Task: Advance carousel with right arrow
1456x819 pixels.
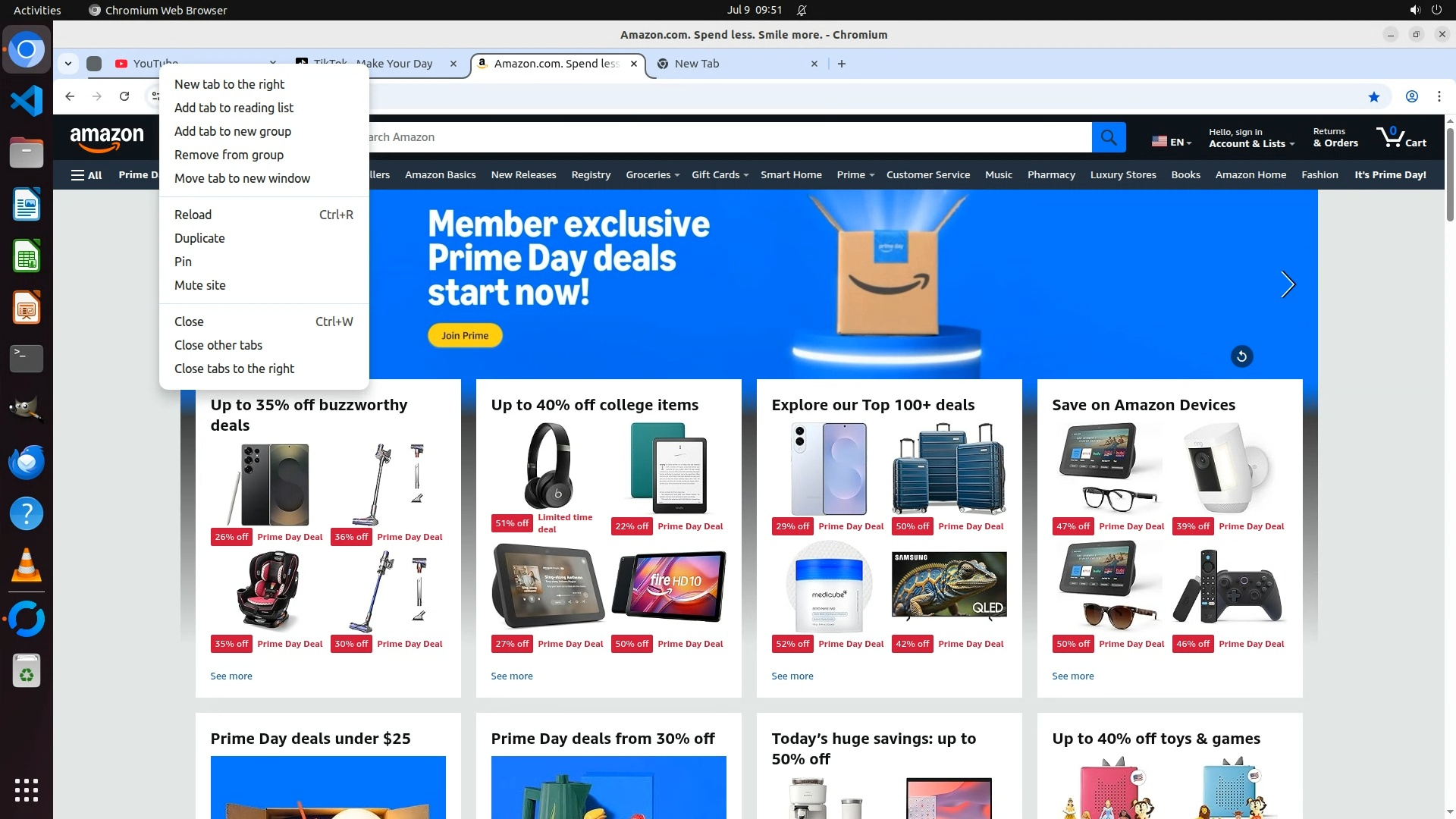Action: pos(1287,284)
